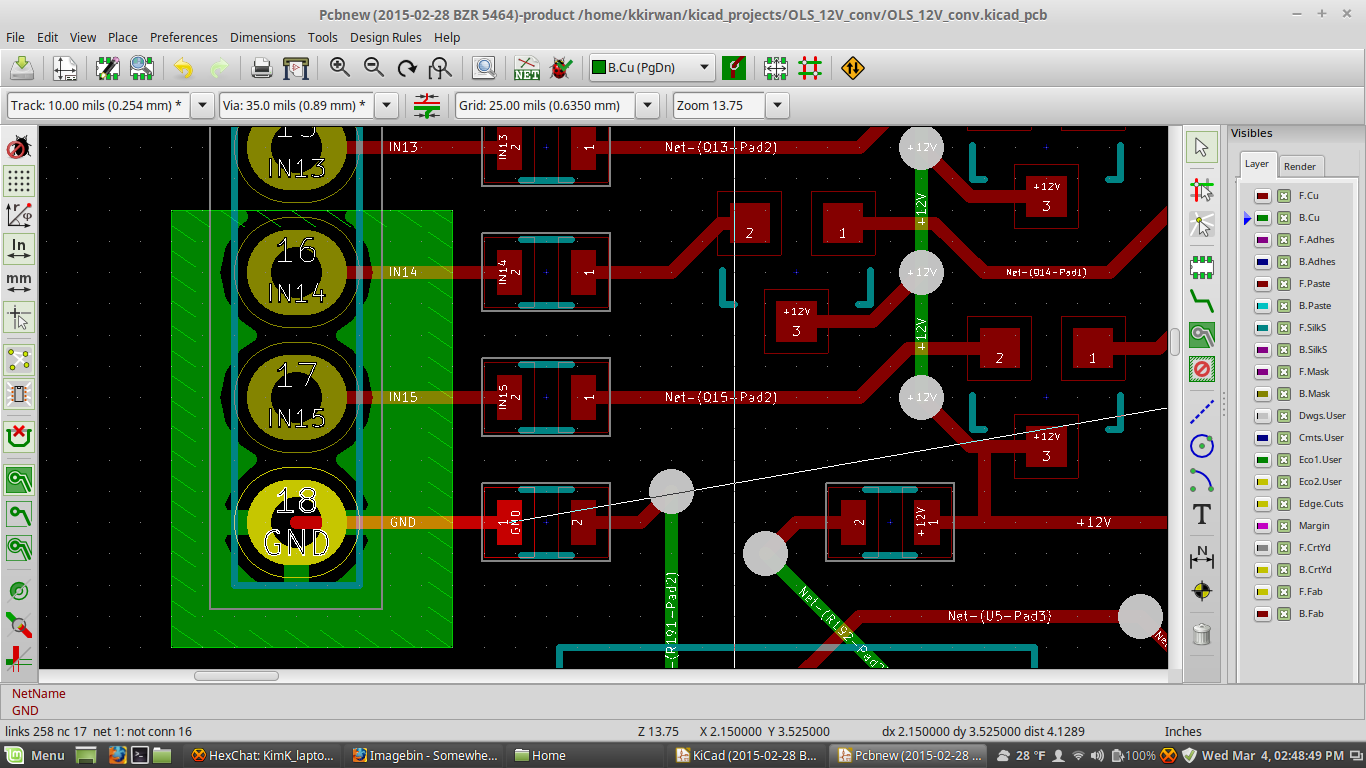
Task: Select the Add circle tool
Action: 1202,446
